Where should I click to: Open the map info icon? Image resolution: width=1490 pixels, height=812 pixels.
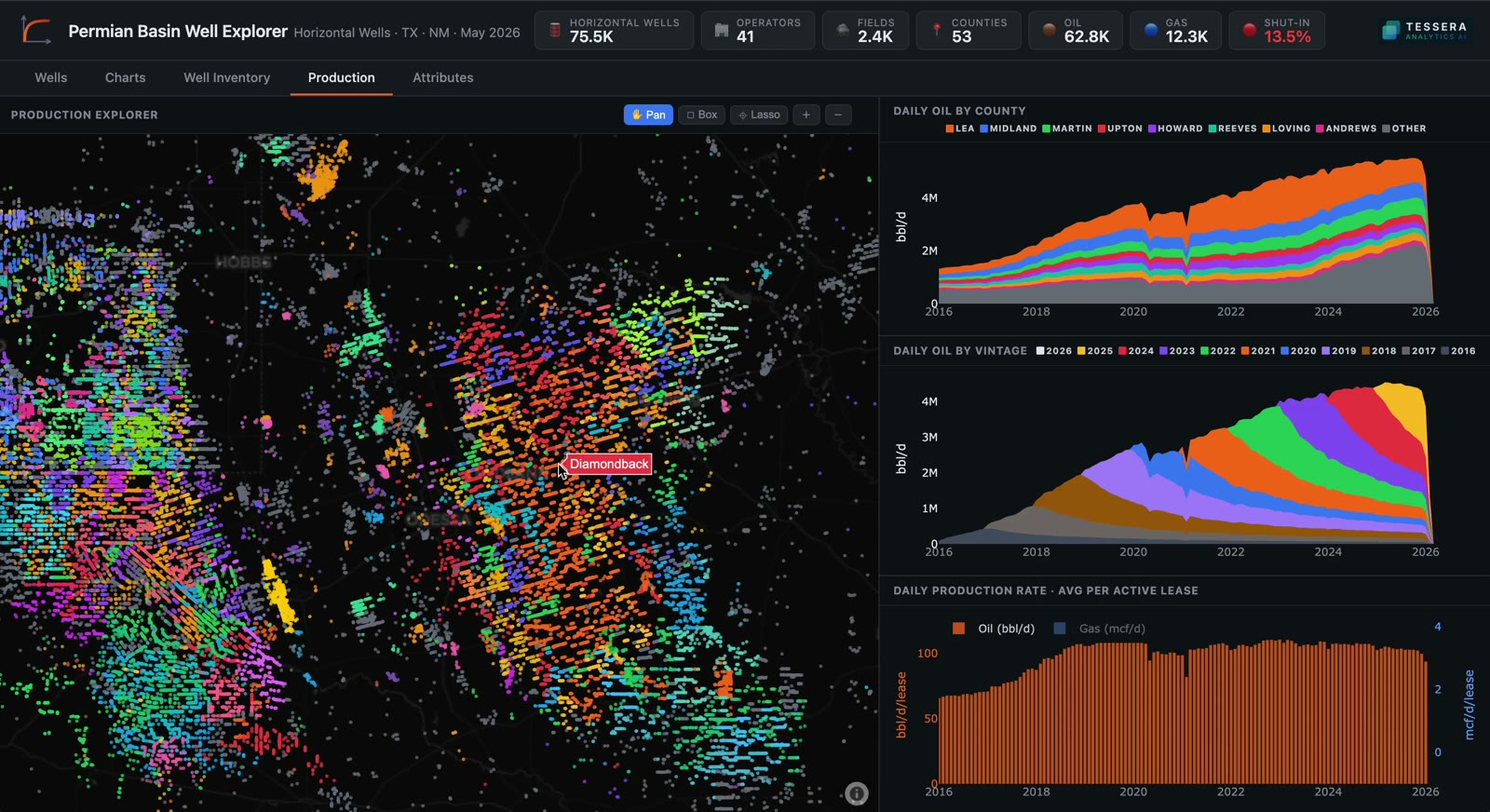coord(857,793)
